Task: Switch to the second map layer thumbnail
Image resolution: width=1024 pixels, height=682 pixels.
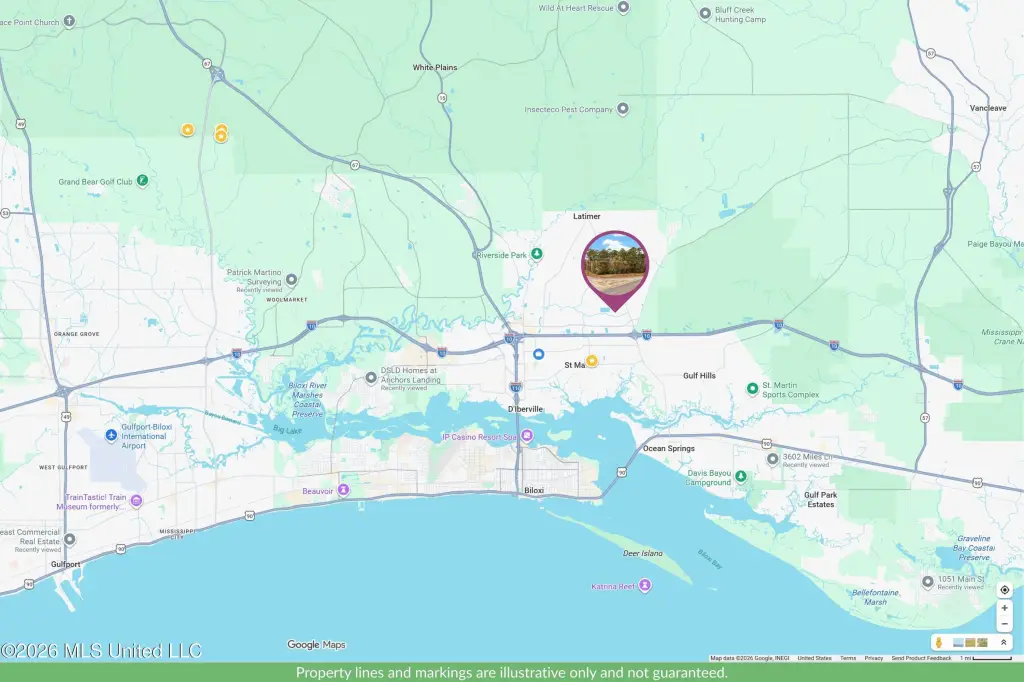Action: (970, 642)
